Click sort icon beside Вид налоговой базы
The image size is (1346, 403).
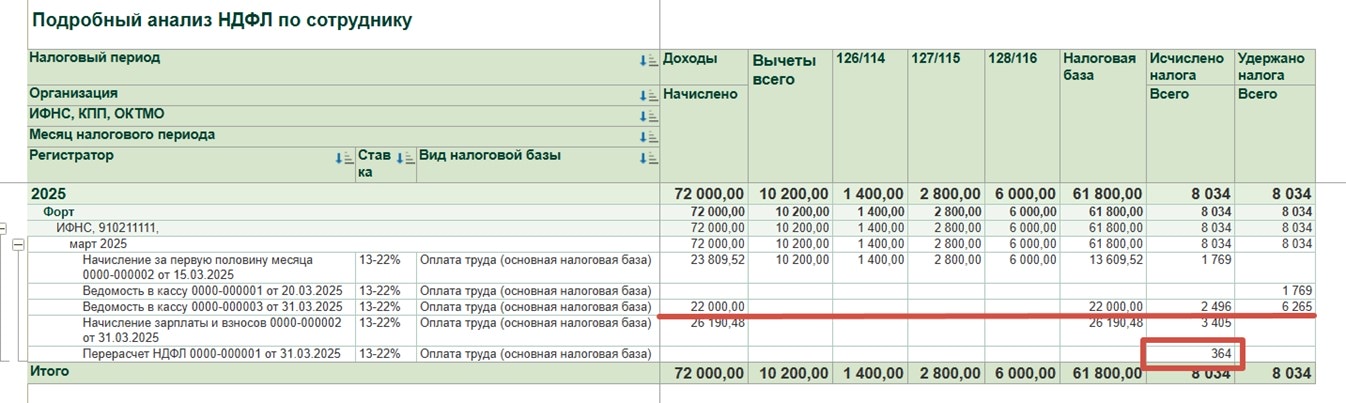tap(648, 158)
